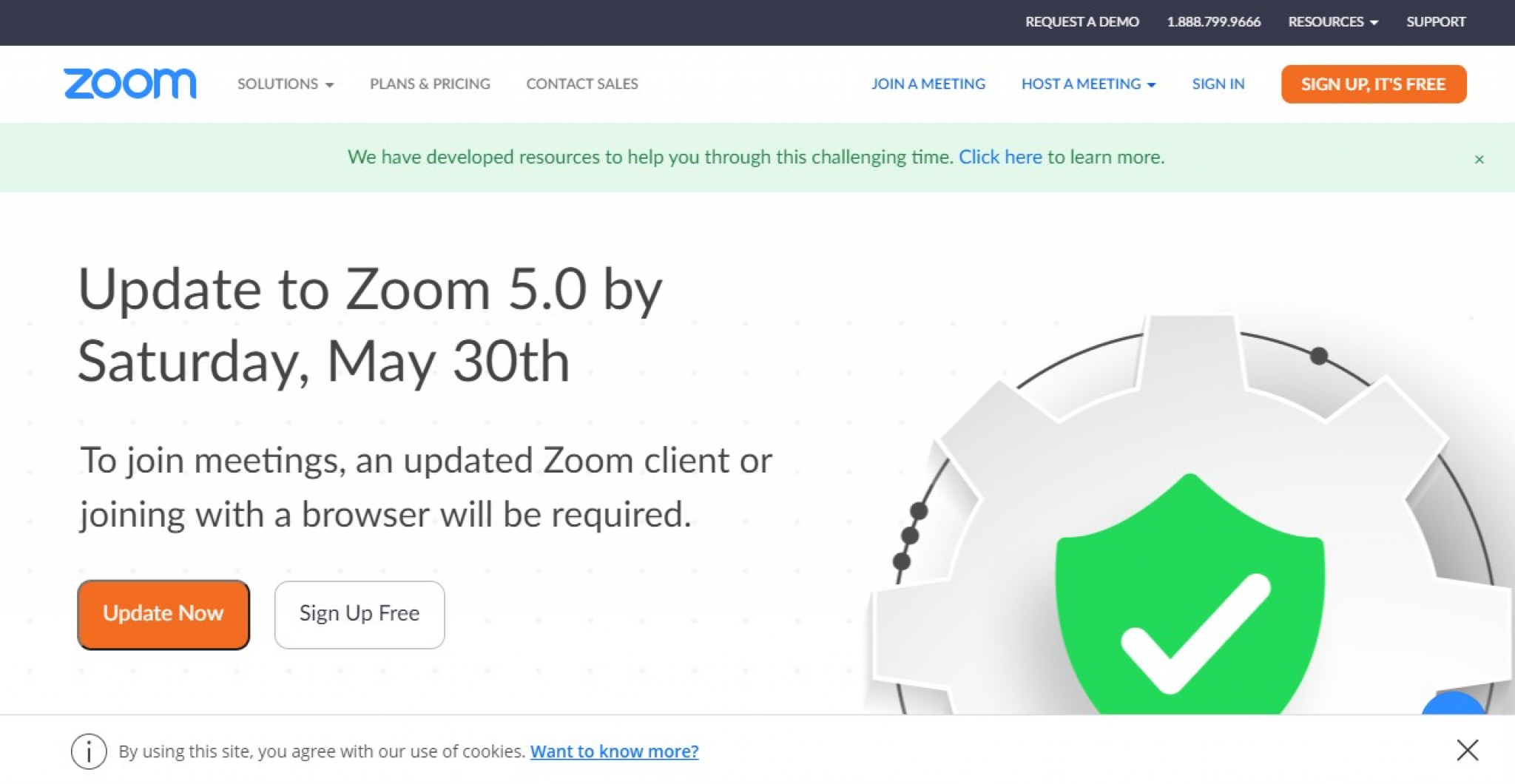The height and width of the screenshot is (784, 1515).
Task: Close the cookie consent bar
Action: click(1467, 750)
